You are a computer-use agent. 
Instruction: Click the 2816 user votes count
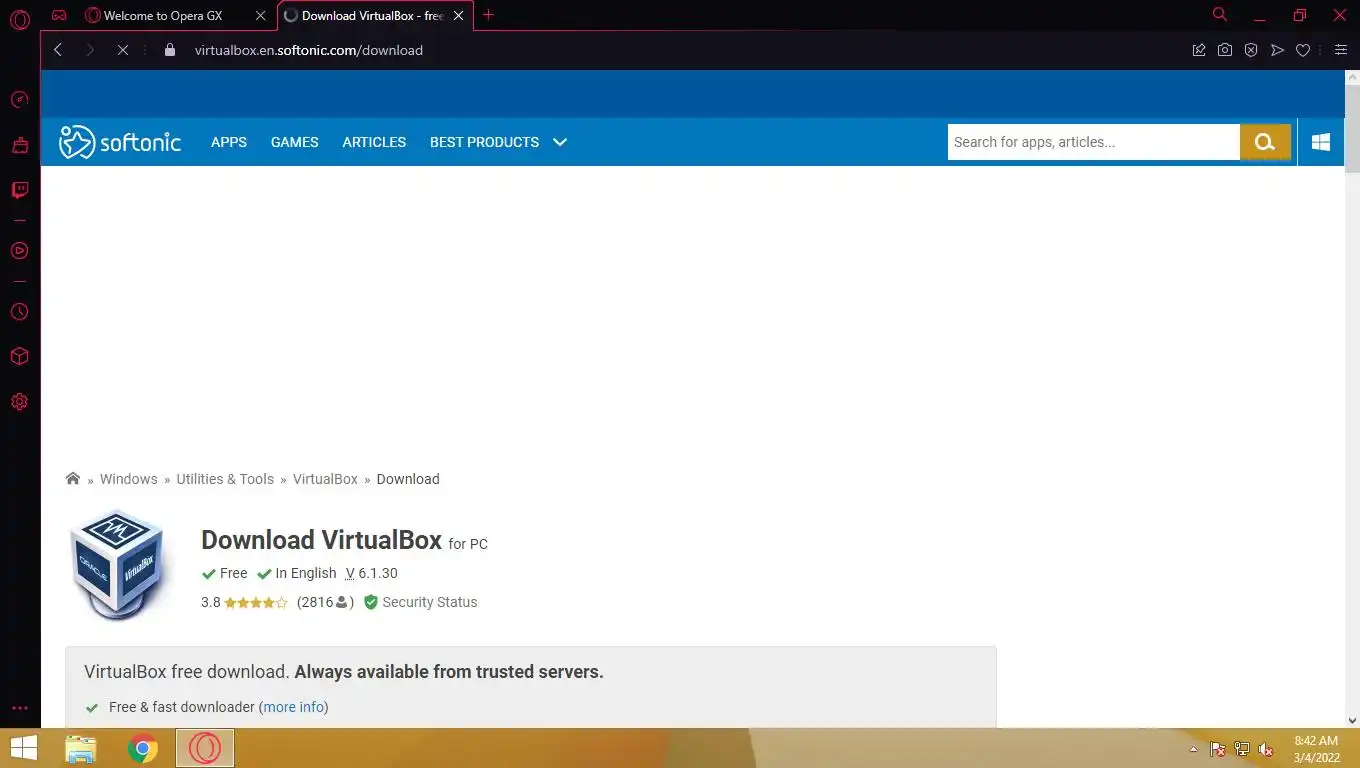point(326,602)
